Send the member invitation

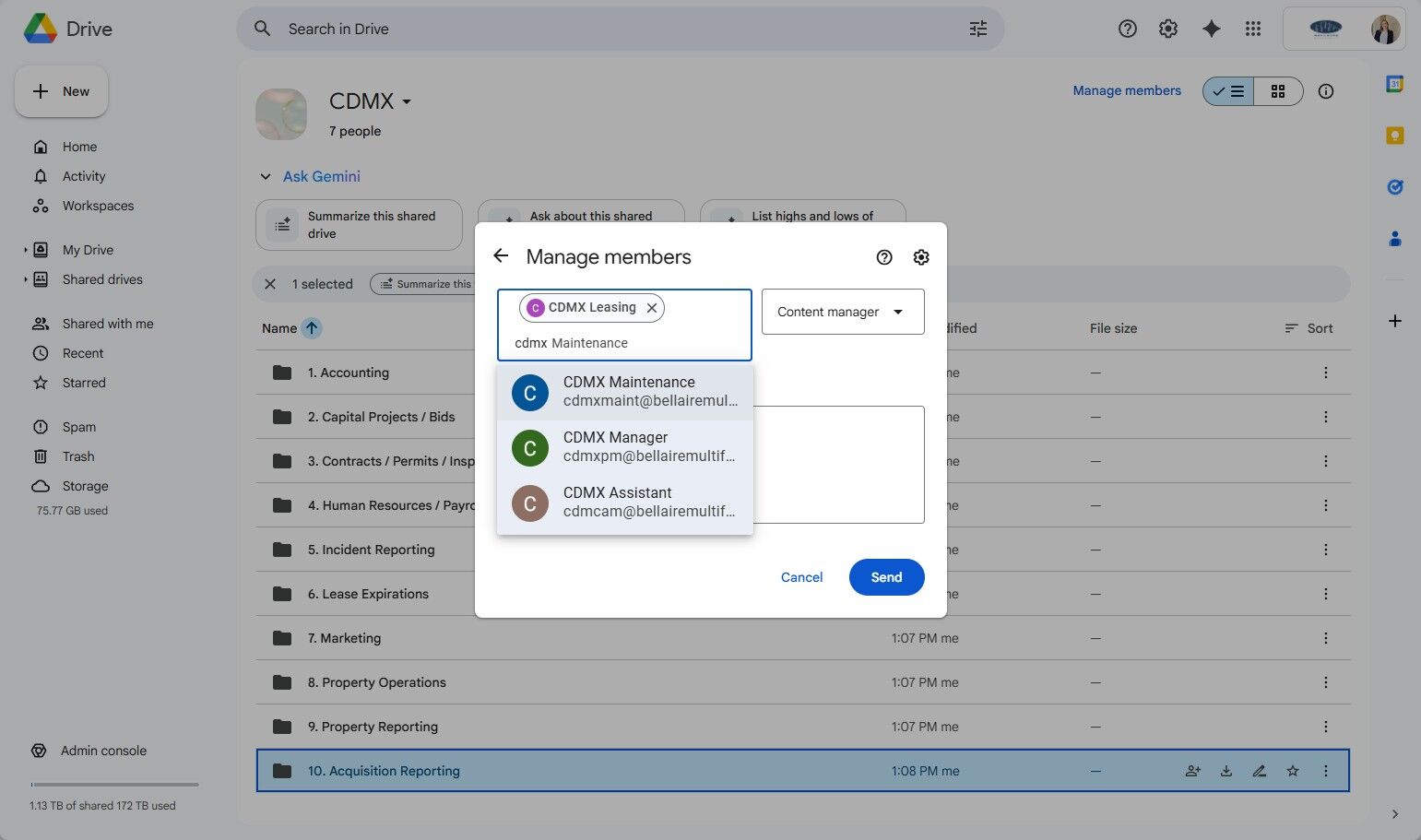[x=886, y=577]
